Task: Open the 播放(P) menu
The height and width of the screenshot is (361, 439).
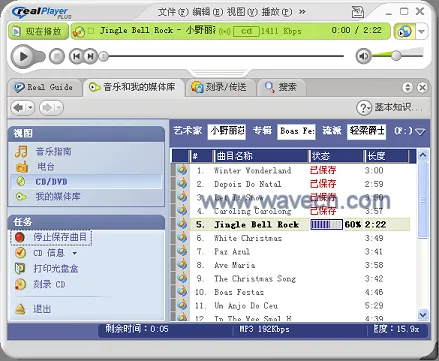Action: [x=277, y=12]
